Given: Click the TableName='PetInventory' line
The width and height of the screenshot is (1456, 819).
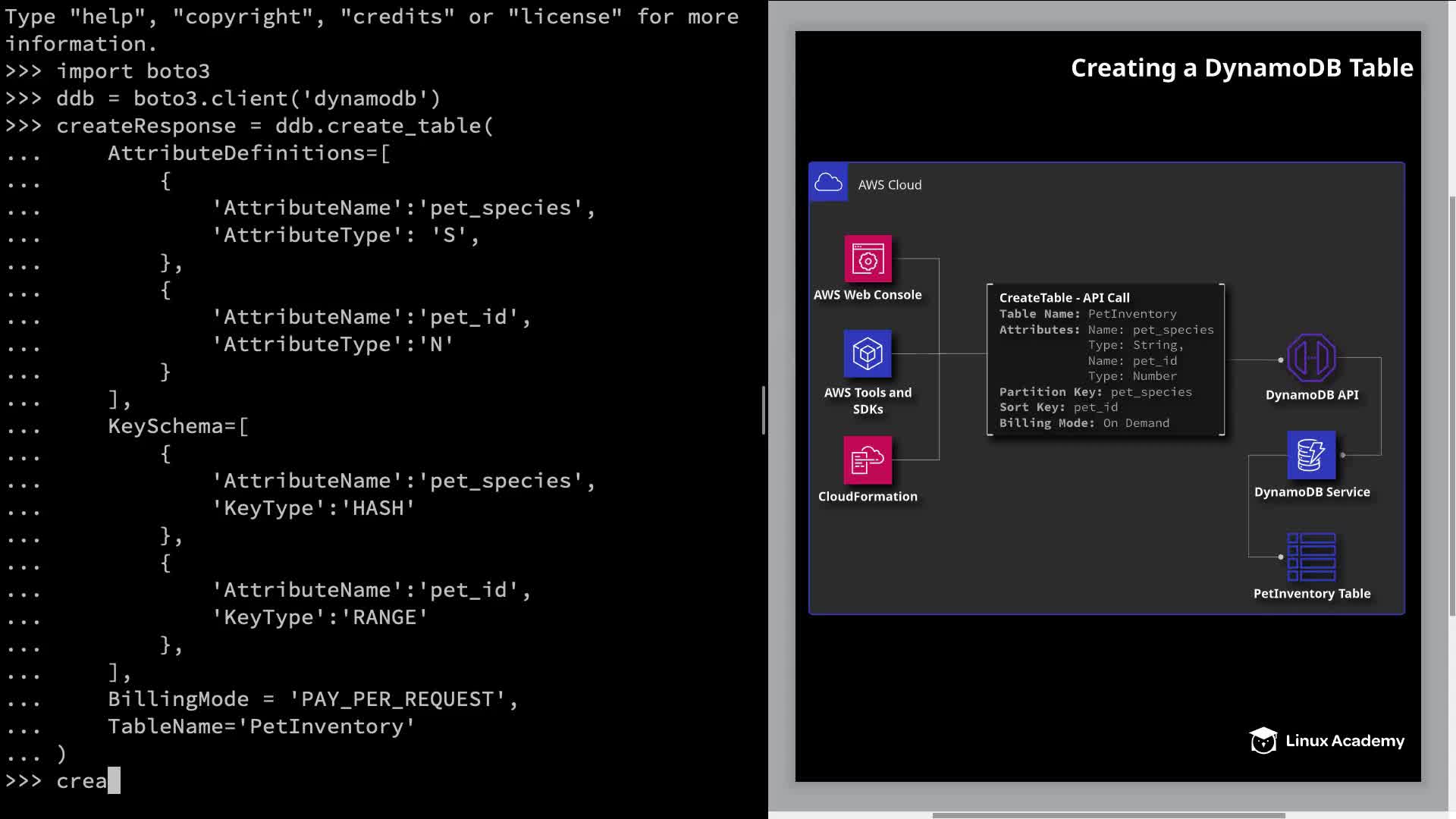Looking at the screenshot, I should [x=261, y=726].
